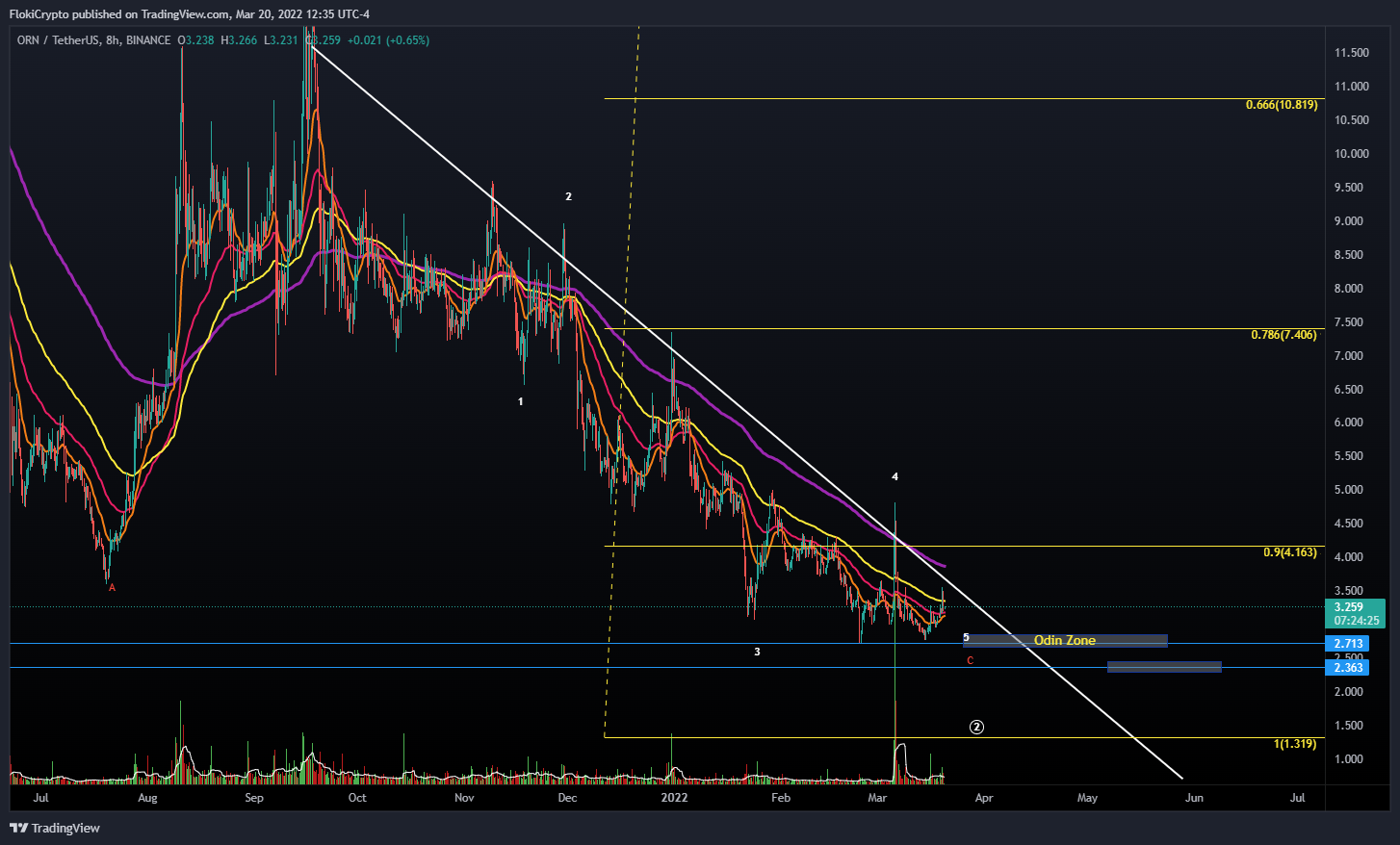Select the low value L3.231
Viewport: 1400px width, 845px height.
point(281,40)
